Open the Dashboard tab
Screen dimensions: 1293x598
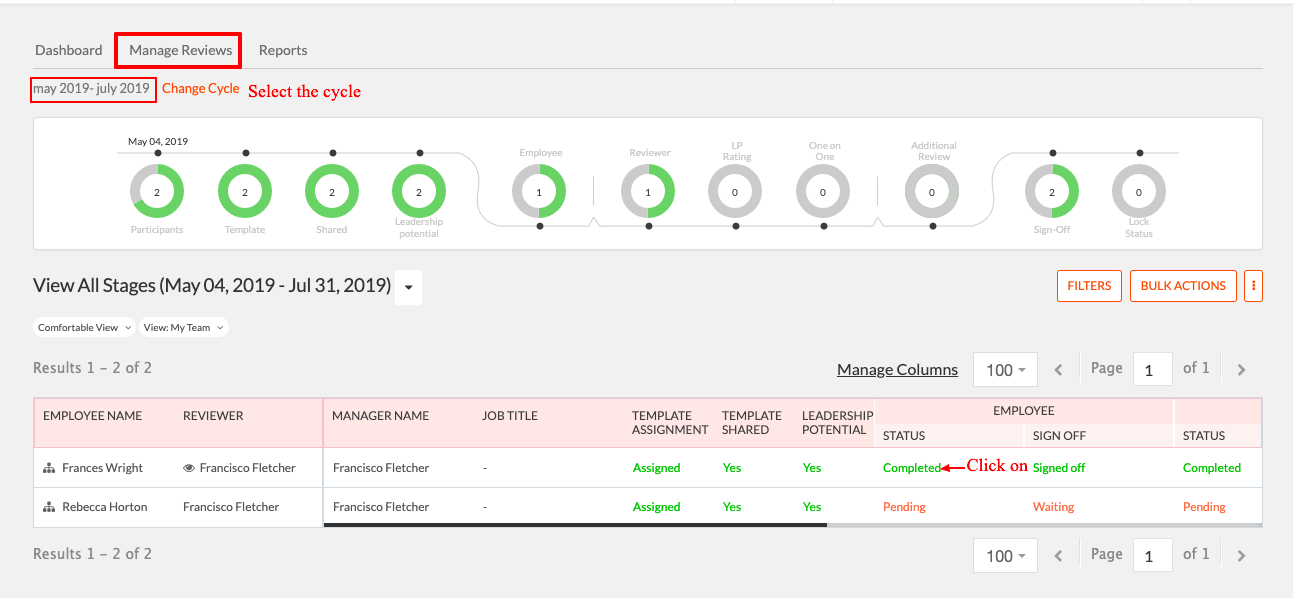coord(68,50)
